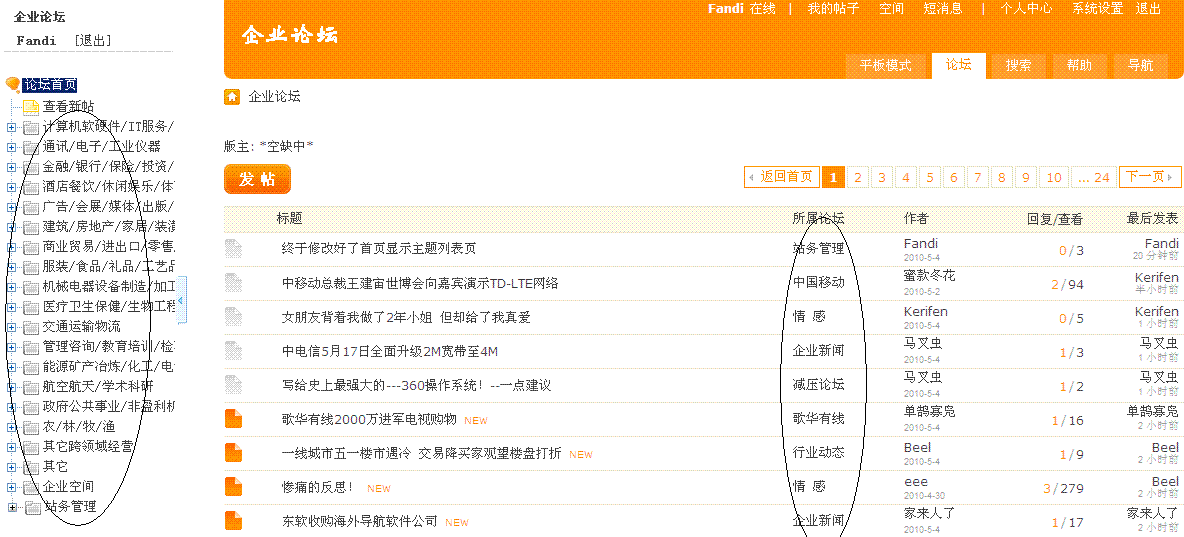Open post 中移动总裁王建宙世博会向嘉宾演示TD-LTE网络
1184x537 pixels.
[421, 283]
